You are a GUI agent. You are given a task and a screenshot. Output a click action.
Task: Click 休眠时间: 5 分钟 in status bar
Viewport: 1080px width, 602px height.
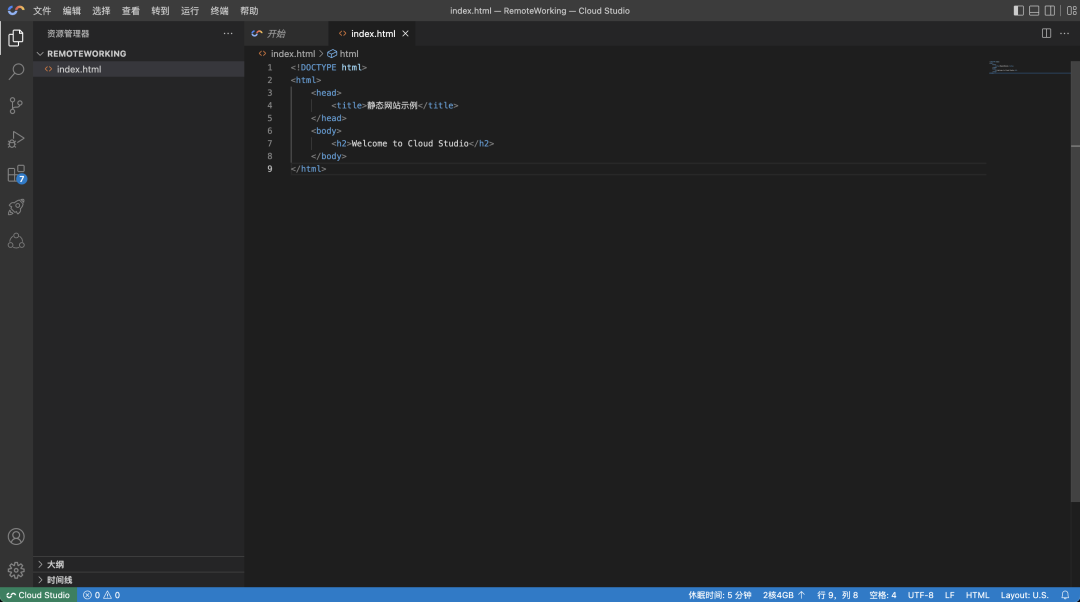[720, 595]
